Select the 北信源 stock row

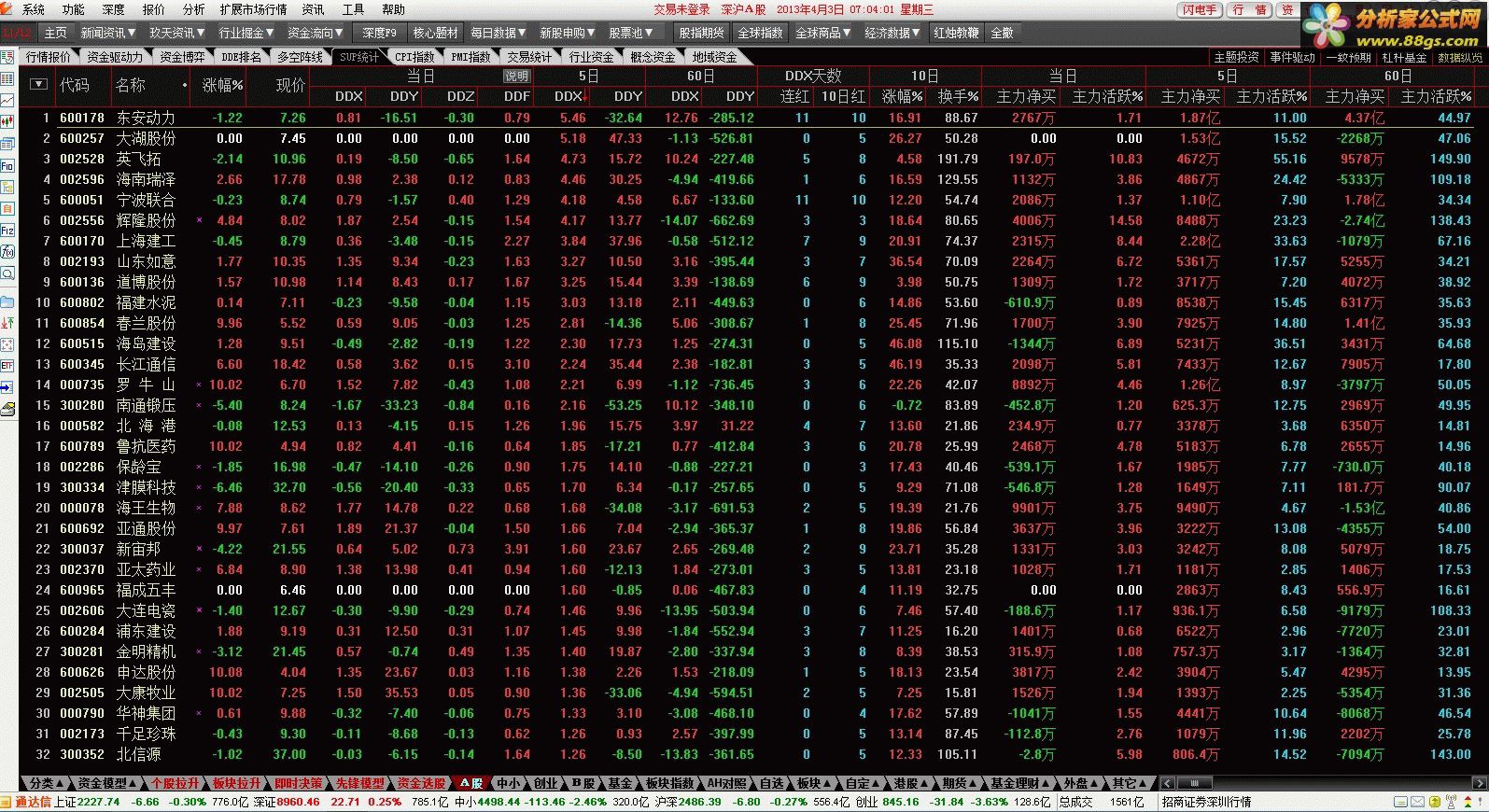[x=752, y=754]
